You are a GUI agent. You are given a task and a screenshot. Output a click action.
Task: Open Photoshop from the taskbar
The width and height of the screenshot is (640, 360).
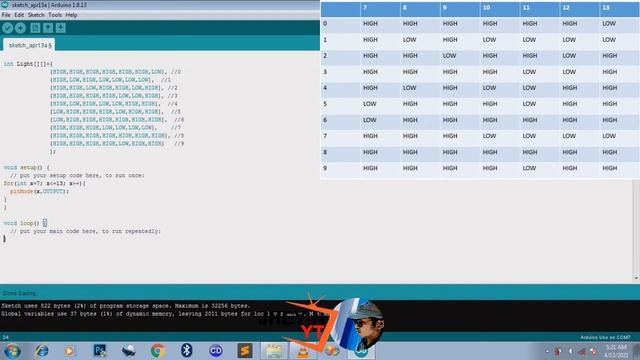(x=100, y=351)
